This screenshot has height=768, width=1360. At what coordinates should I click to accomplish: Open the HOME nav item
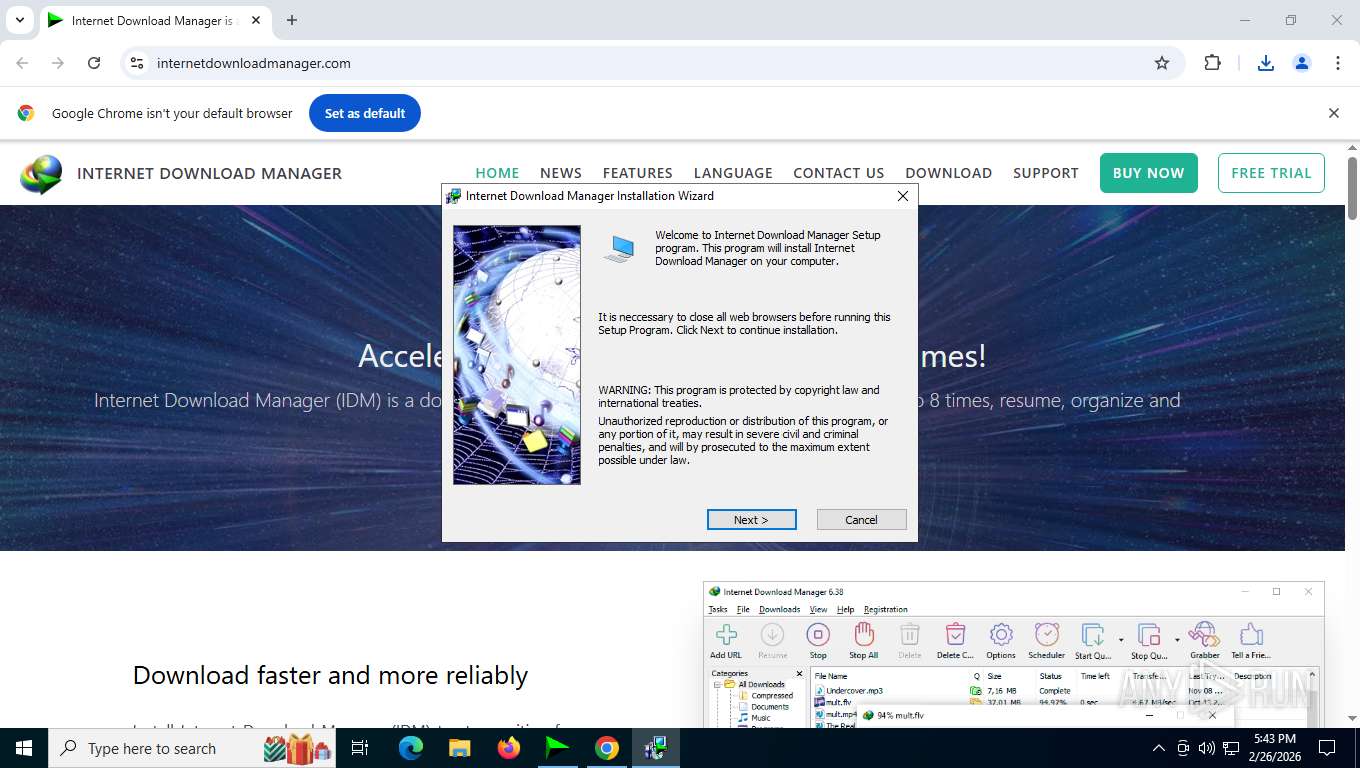(x=497, y=173)
